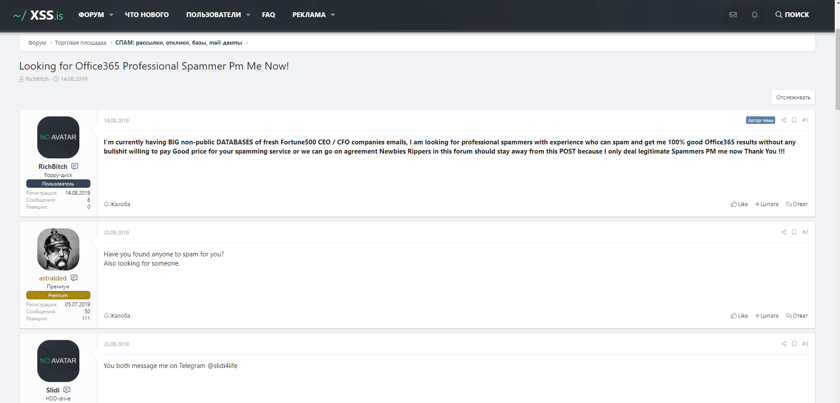840x403 pixels.
Task: Report astralded's post with Жалоба
Action: 117,316
